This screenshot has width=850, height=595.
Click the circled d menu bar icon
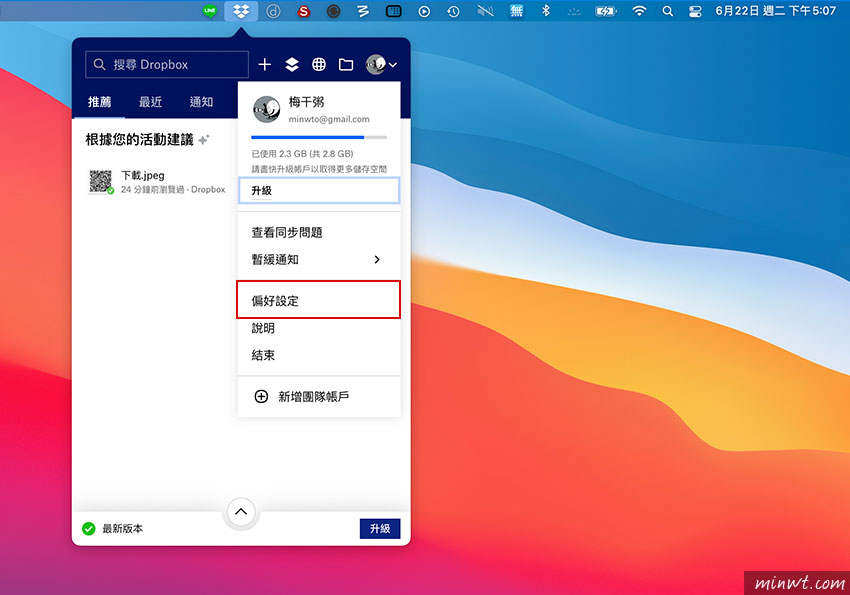273,11
